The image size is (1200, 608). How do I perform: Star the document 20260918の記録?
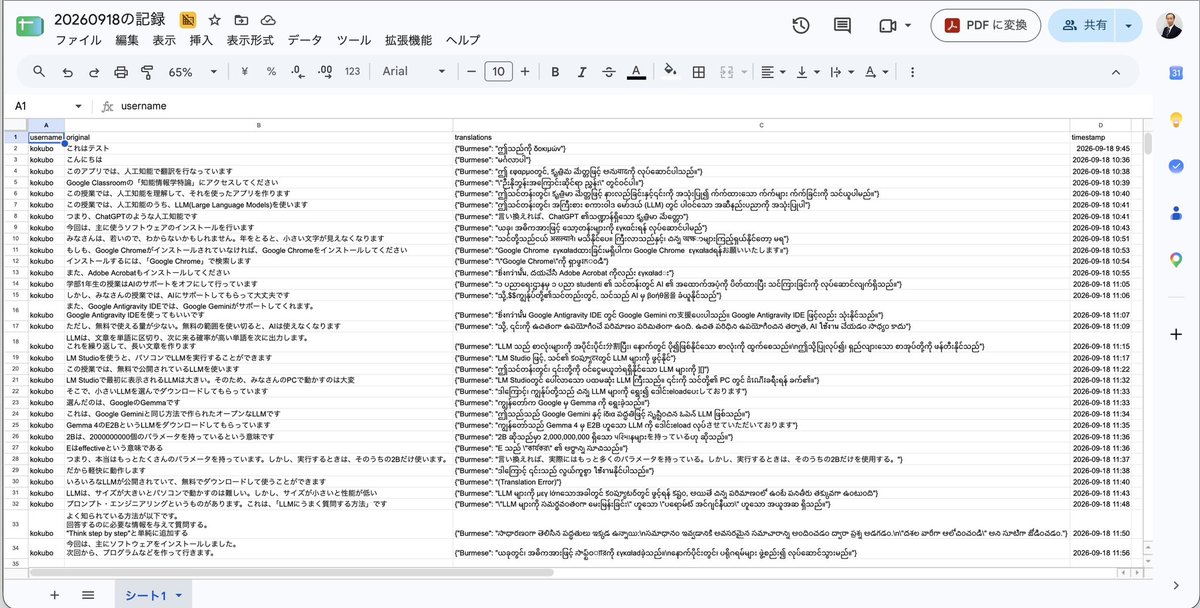tap(215, 20)
